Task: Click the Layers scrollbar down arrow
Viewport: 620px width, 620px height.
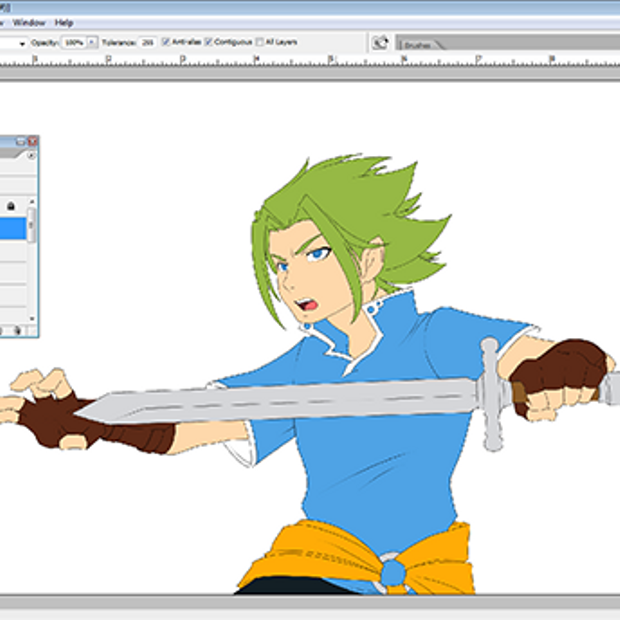Action: click(32, 319)
